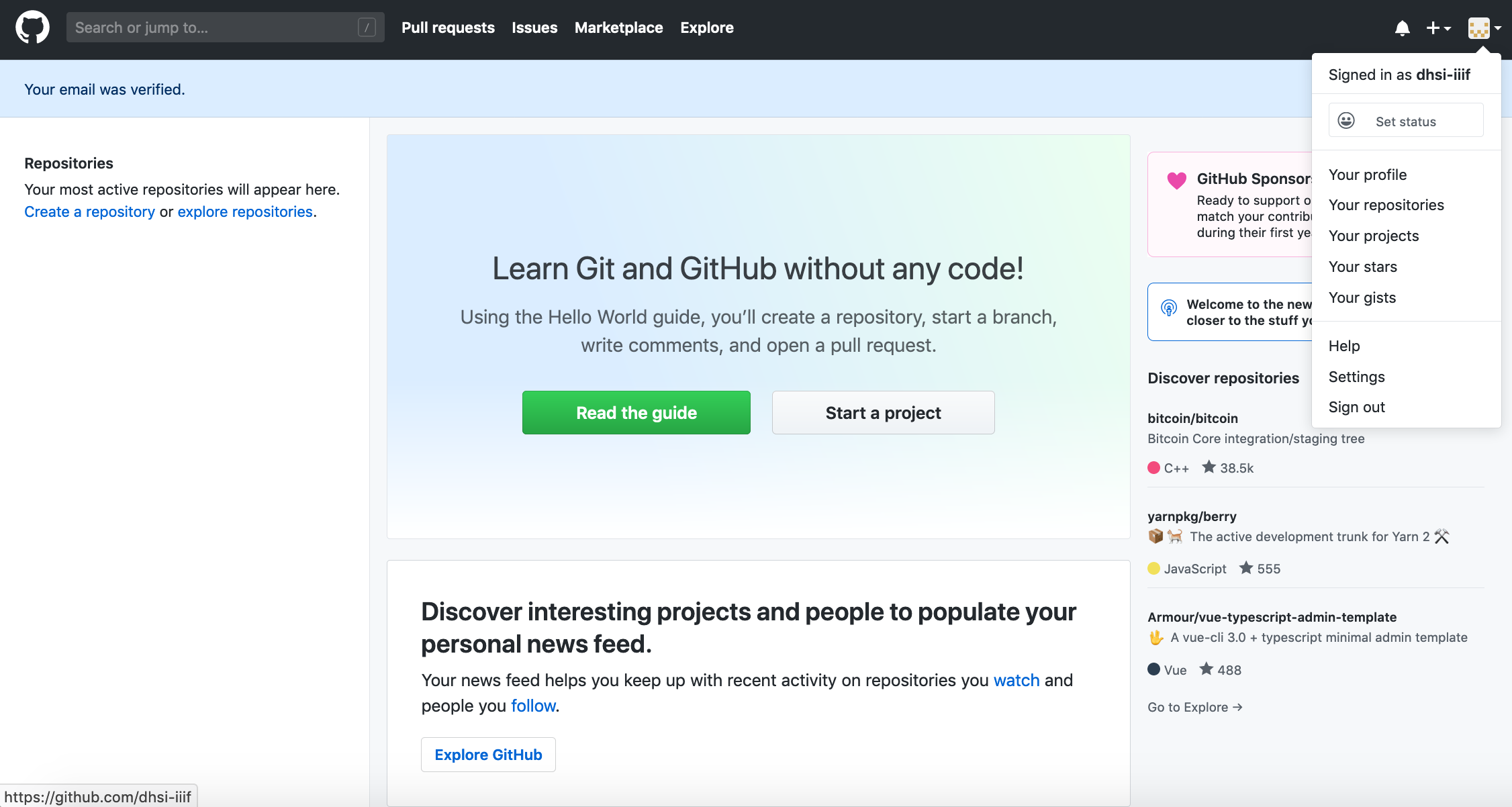Open Armour/vue-typescript-admin-template repository
The height and width of the screenshot is (807, 1512).
click(1272, 617)
